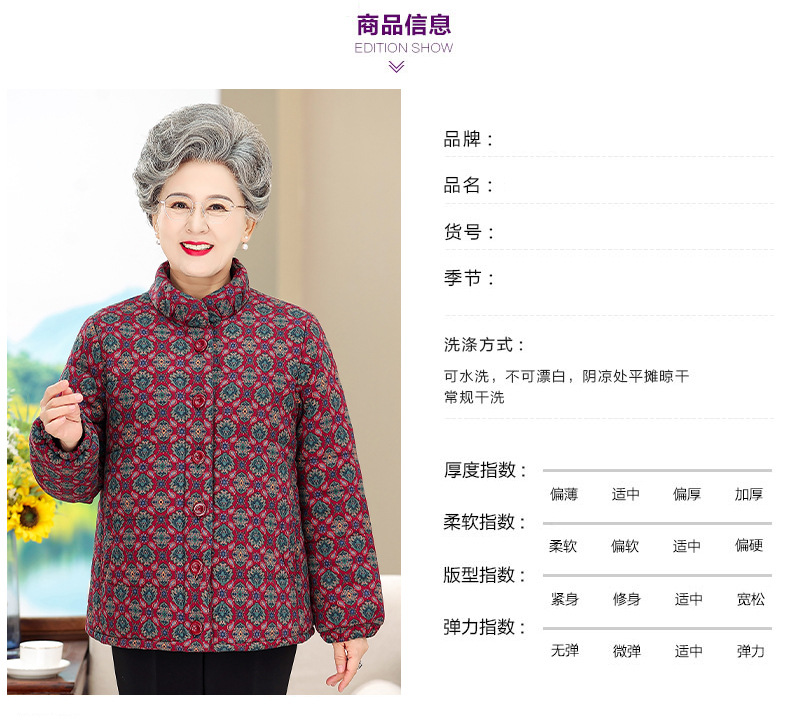Select the 洗涤方式 washing instructions text

(566, 386)
